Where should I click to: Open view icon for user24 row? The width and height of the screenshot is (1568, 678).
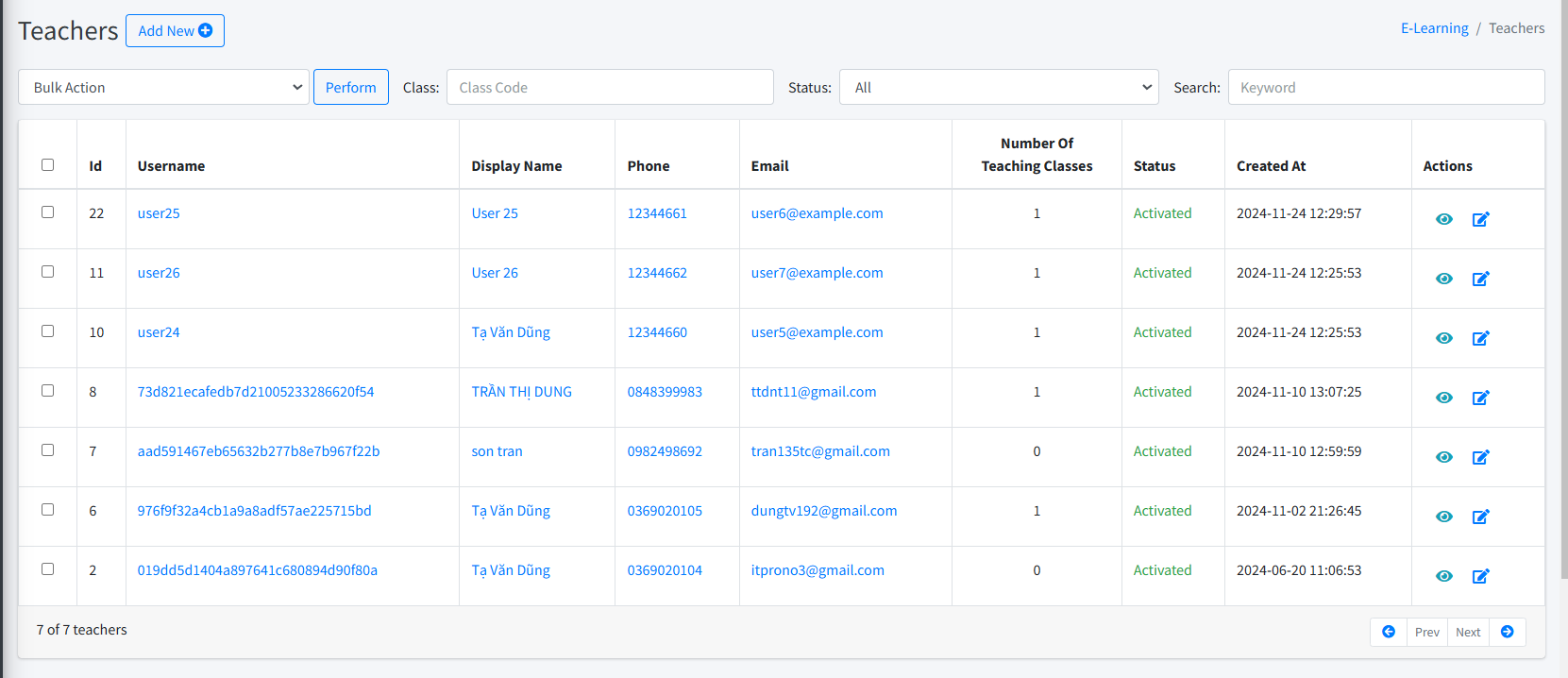[1443, 338]
